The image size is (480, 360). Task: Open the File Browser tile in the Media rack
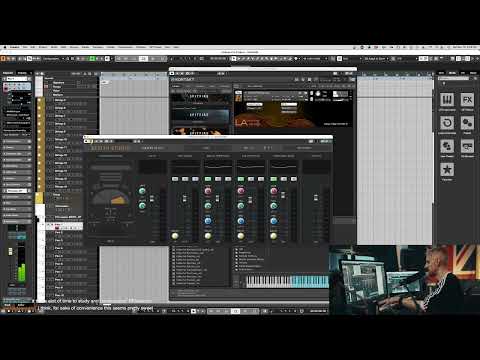tap(467, 146)
